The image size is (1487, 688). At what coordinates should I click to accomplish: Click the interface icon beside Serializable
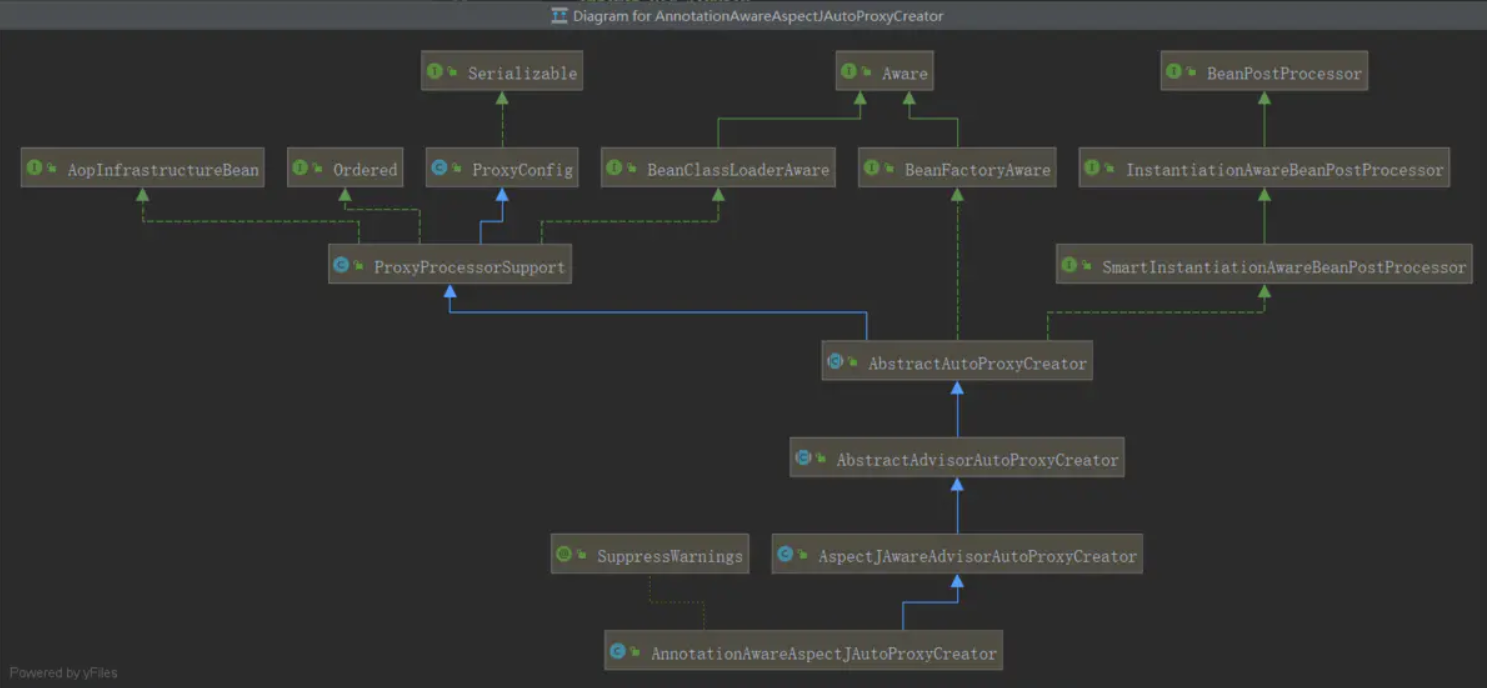[x=435, y=72]
